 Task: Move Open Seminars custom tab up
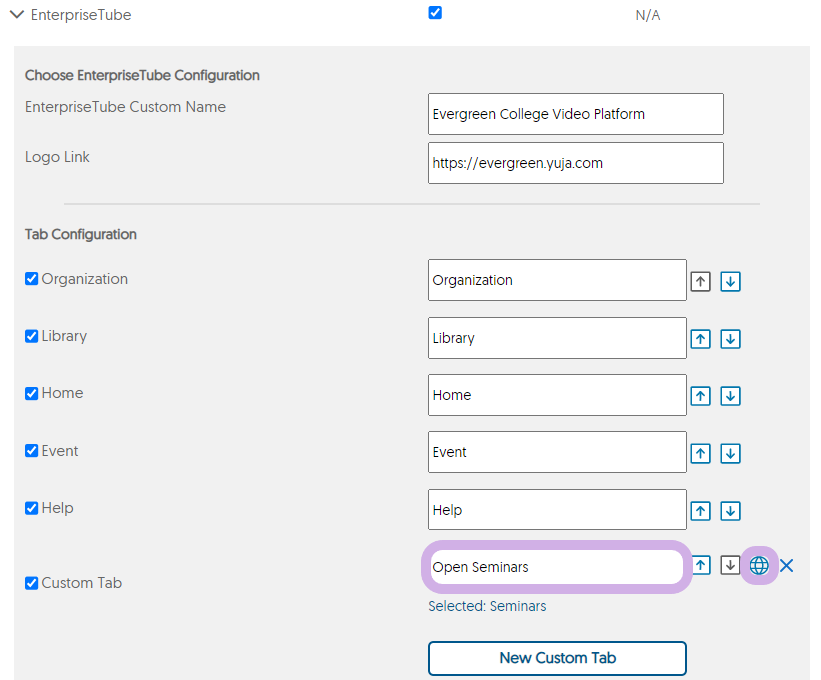tap(702, 565)
